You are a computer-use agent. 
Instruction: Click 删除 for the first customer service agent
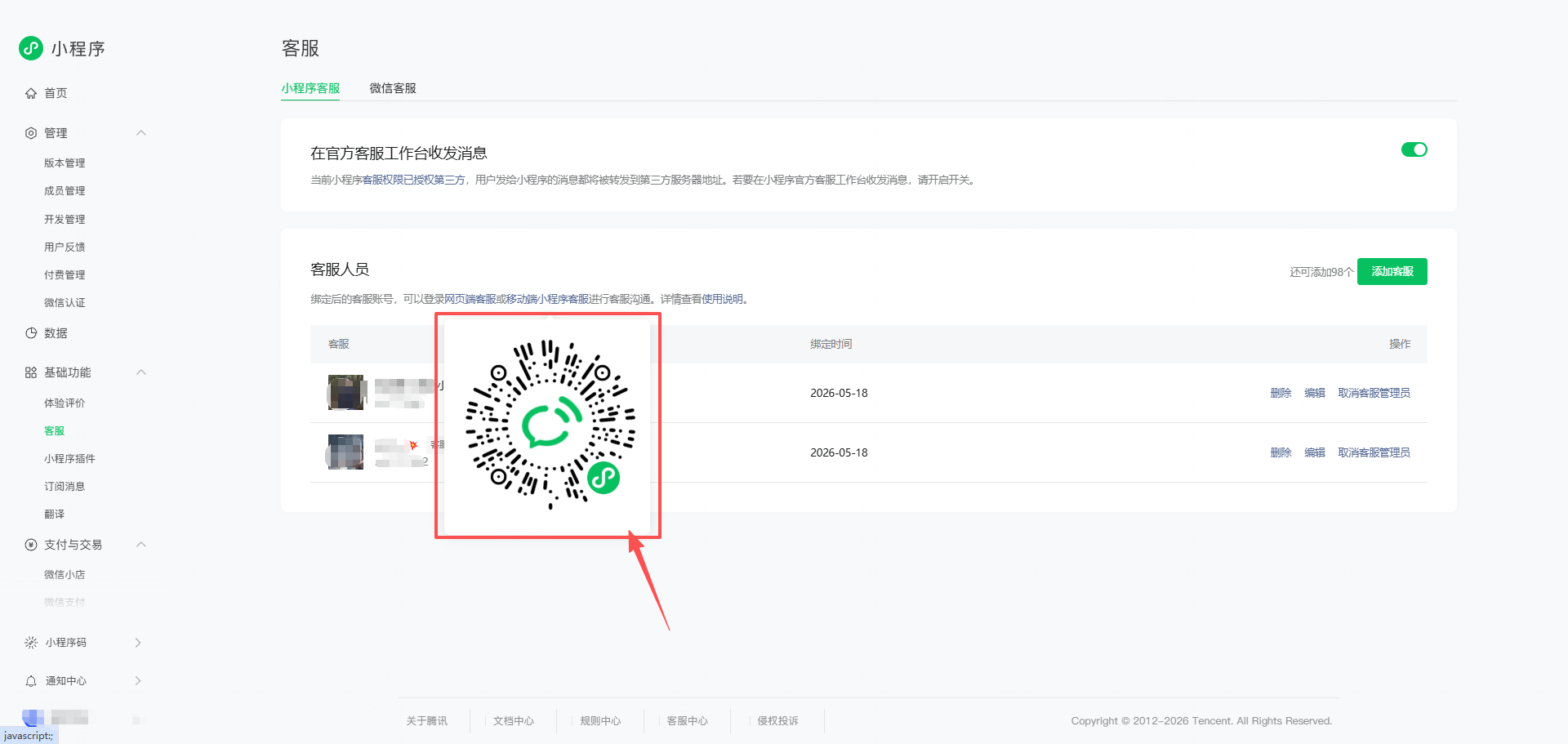(1281, 393)
